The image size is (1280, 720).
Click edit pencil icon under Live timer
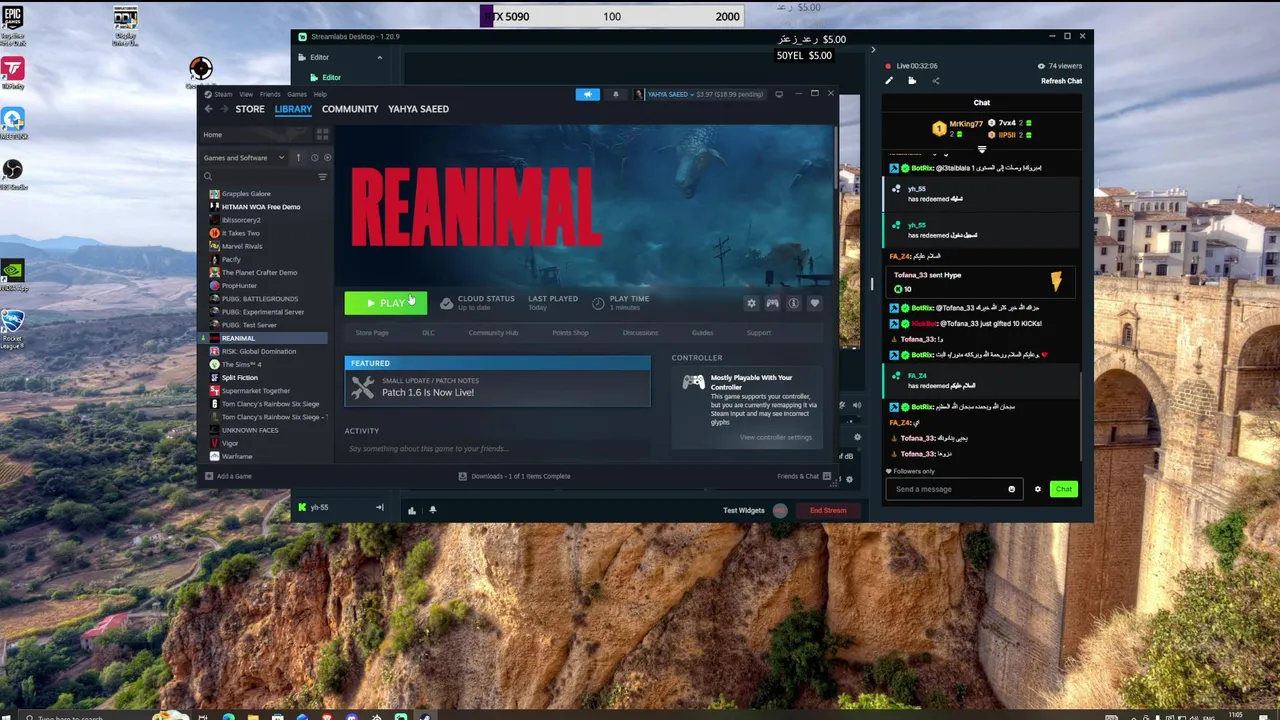pos(889,81)
